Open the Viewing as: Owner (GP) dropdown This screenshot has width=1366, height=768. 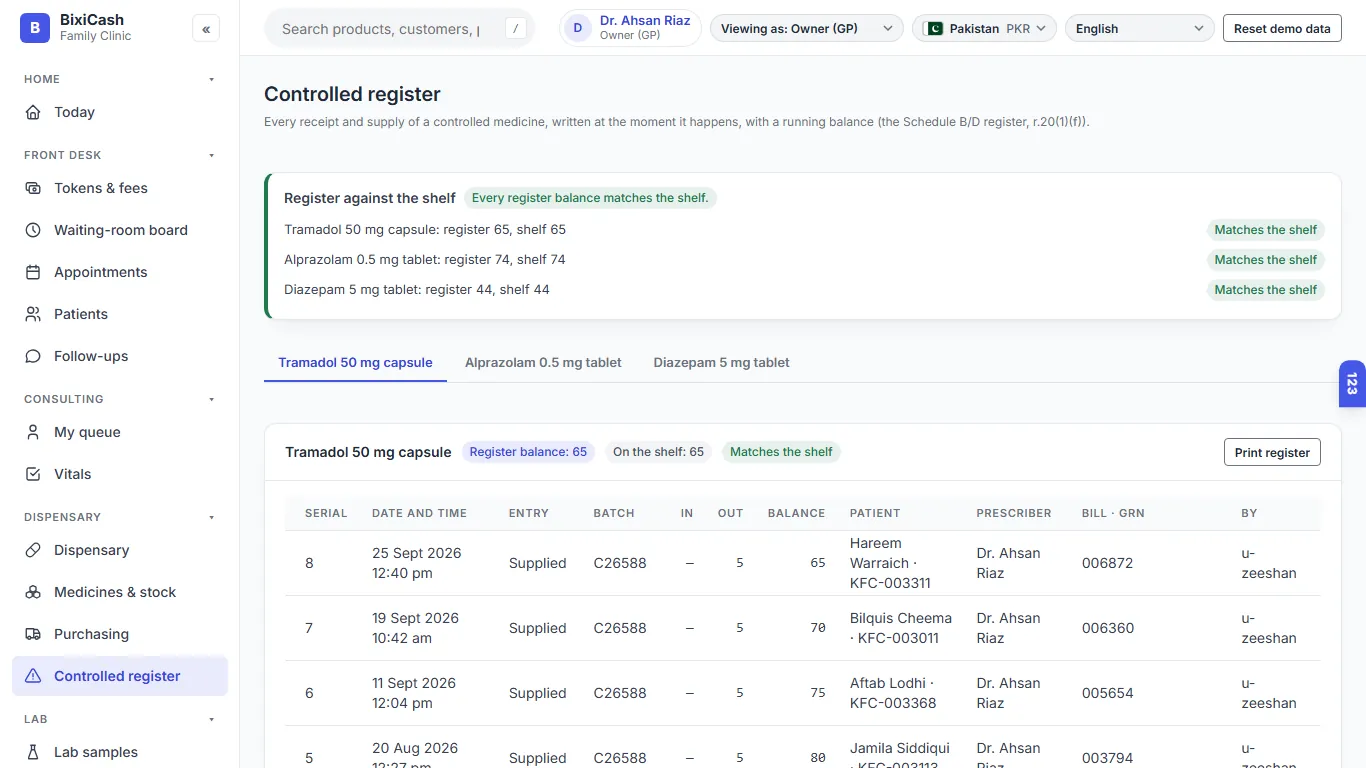(x=806, y=29)
